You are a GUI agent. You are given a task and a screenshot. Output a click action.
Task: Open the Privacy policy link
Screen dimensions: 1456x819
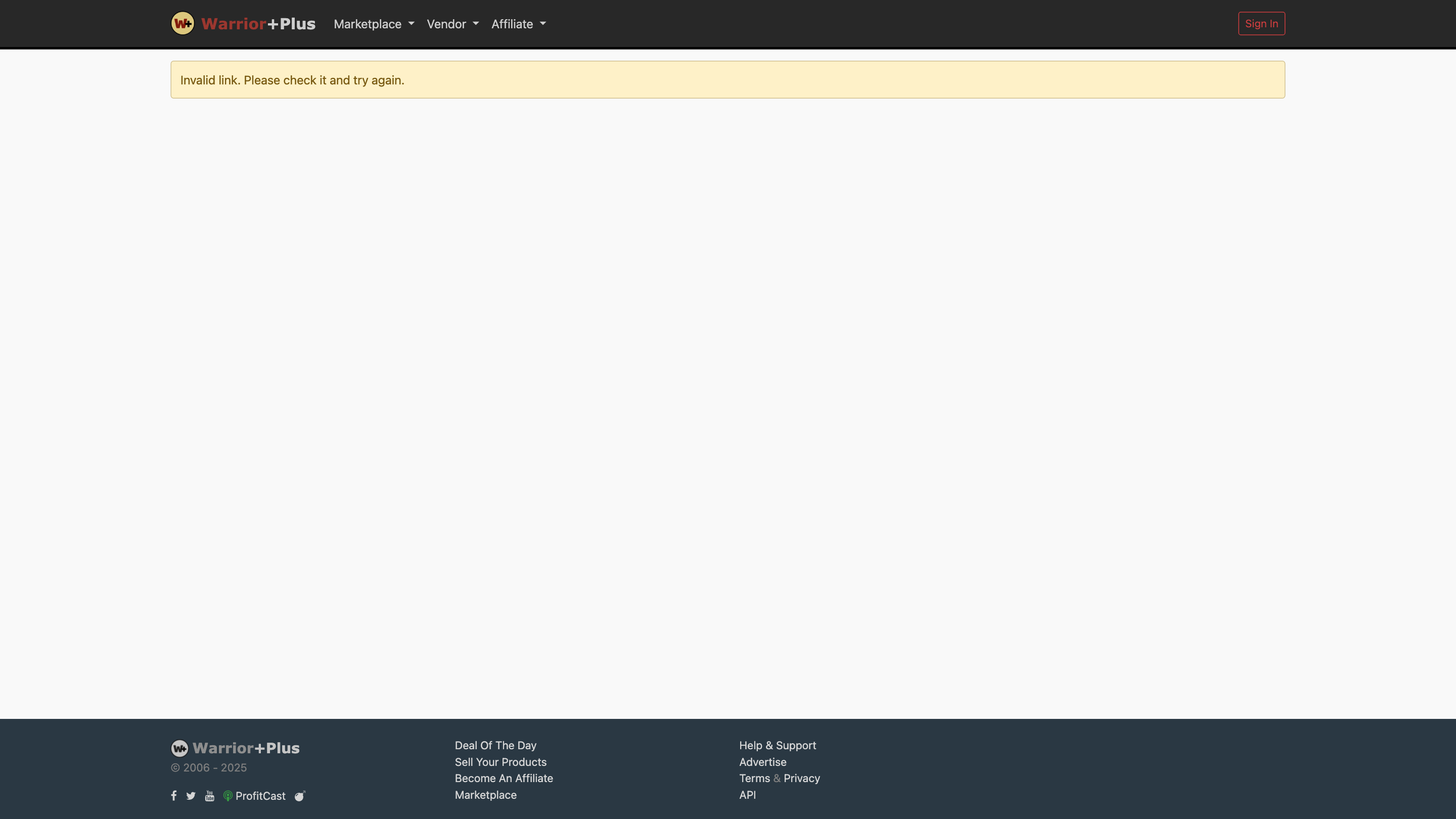click(801, 779)
